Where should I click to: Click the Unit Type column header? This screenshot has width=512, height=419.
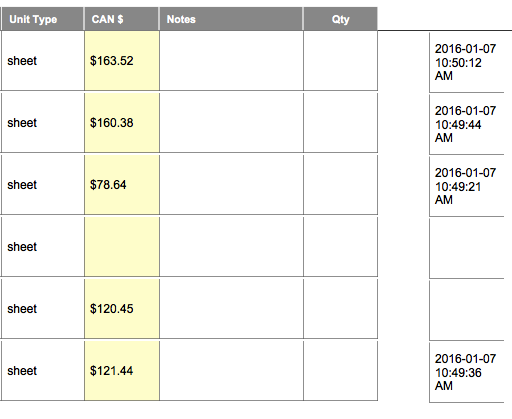coord(42,19)
